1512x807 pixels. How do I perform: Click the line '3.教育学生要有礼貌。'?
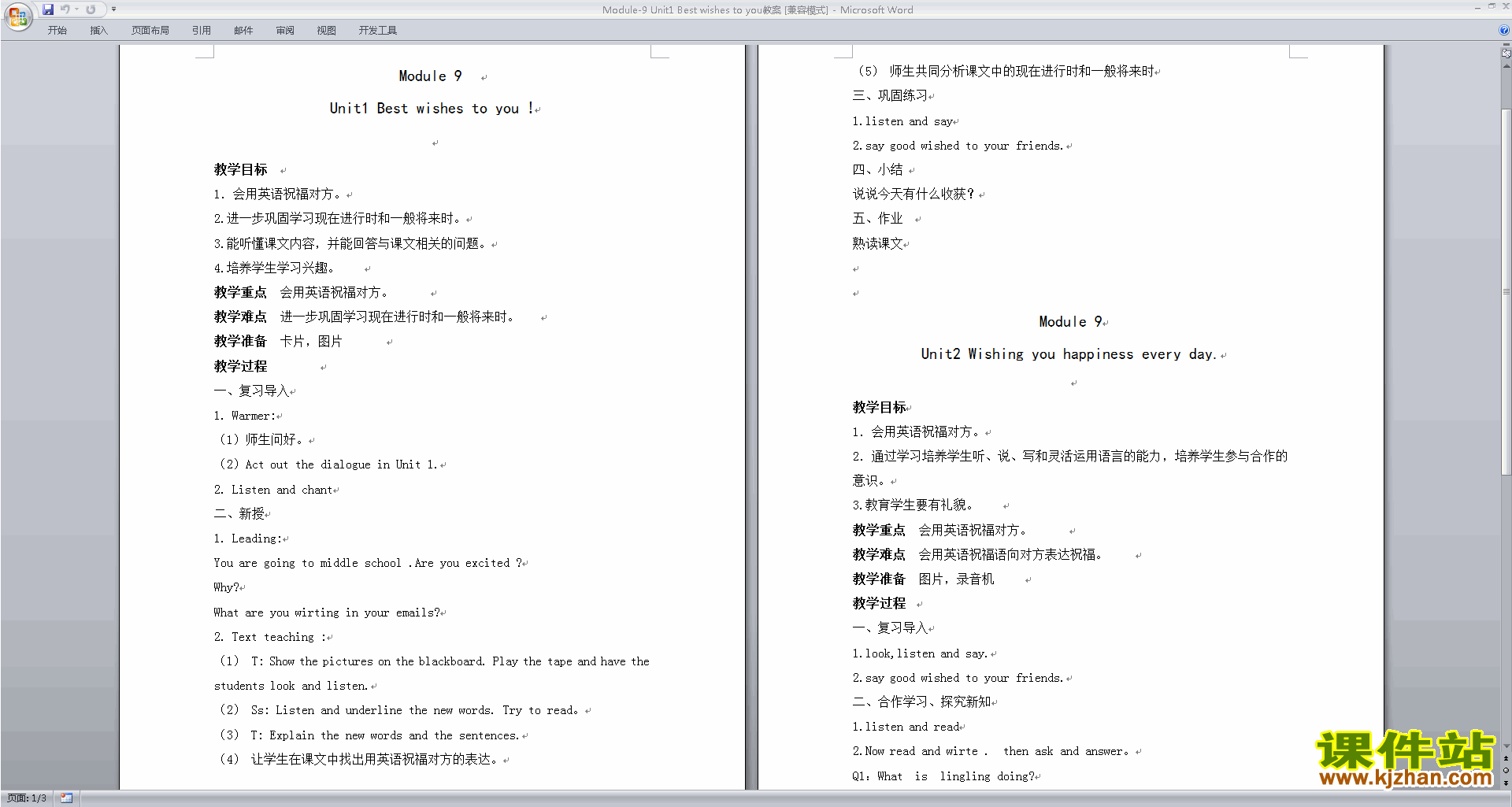[913, 505]
